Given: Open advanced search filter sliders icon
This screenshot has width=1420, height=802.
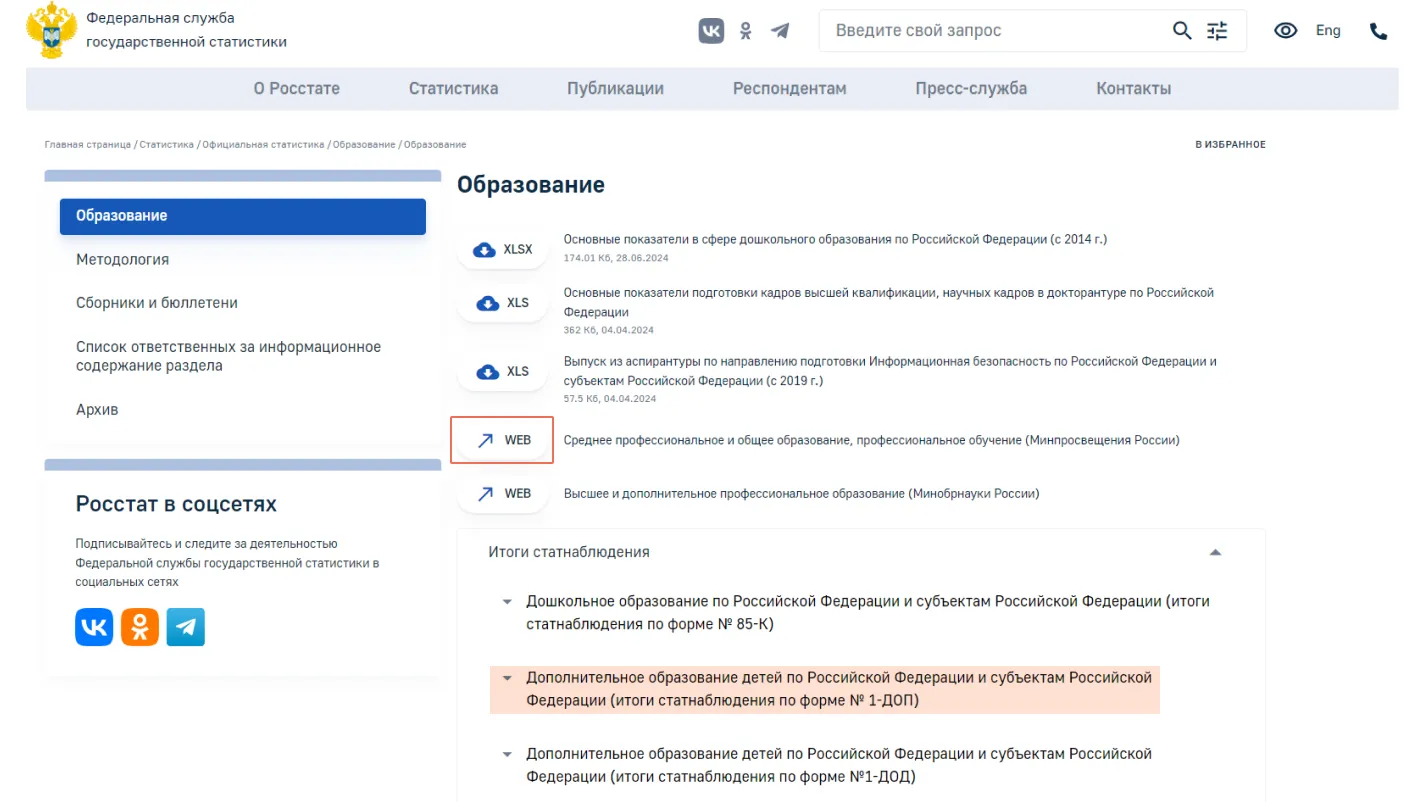Looking at the screenshot, I should tap(1217, 31).
